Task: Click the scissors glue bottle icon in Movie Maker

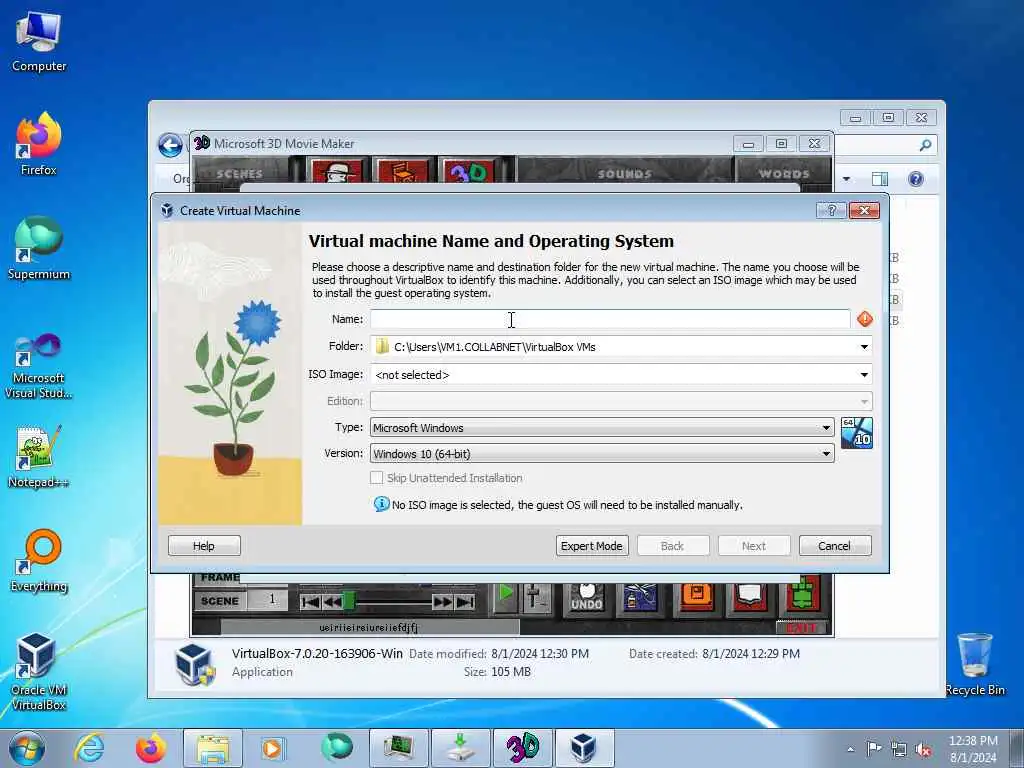Action: (x=640, y=597)
